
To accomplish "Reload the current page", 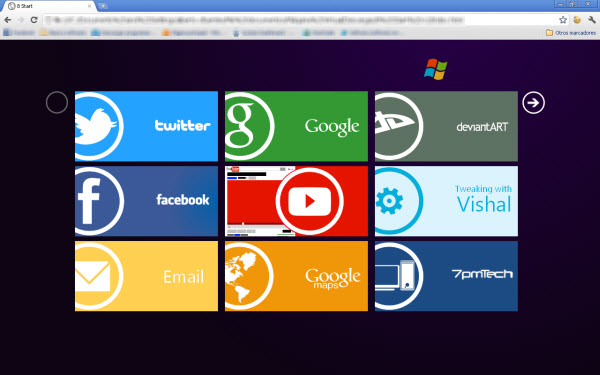I will point(34,20).
